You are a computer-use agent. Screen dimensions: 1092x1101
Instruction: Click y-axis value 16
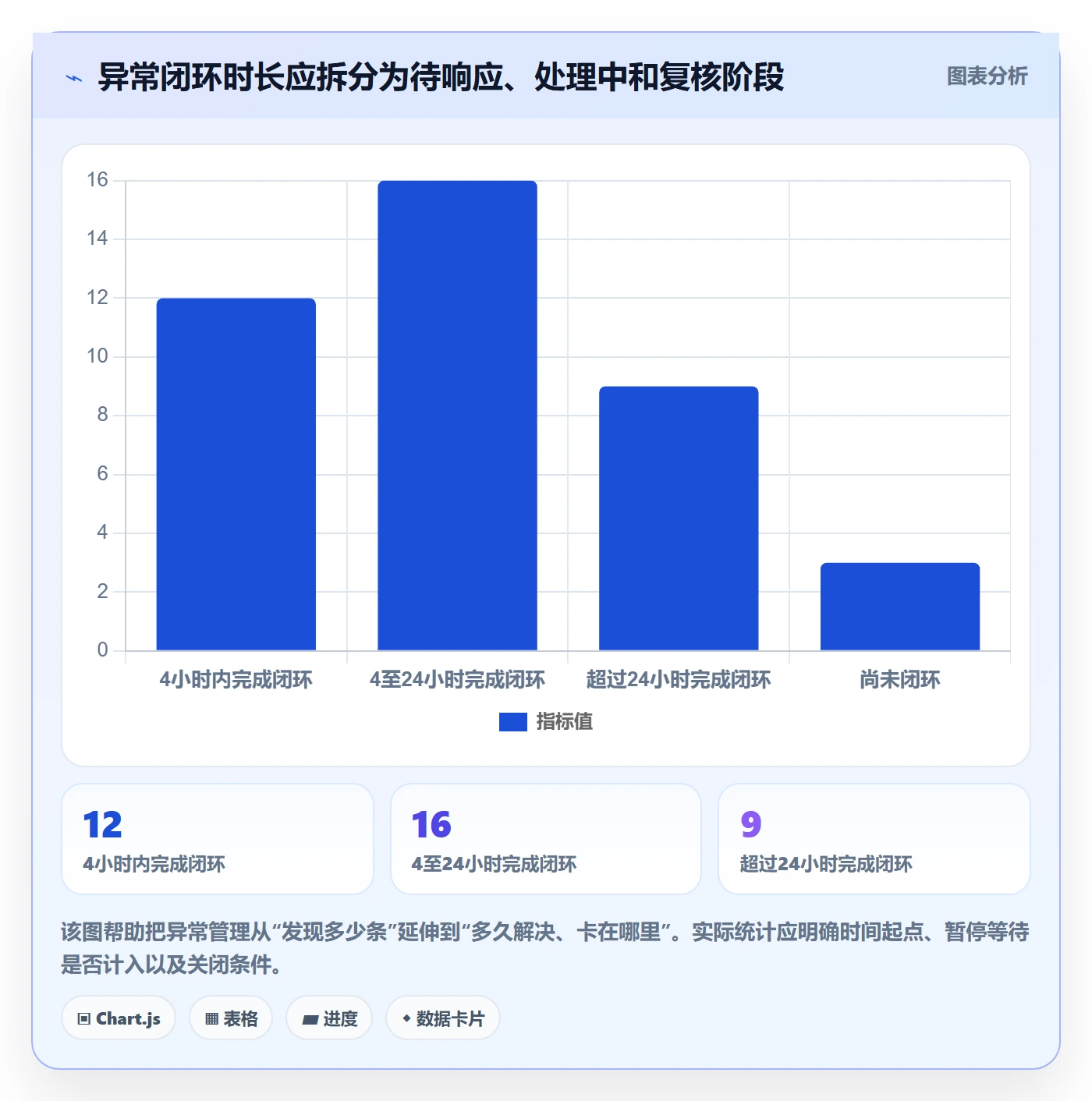[x=97, y=180]
